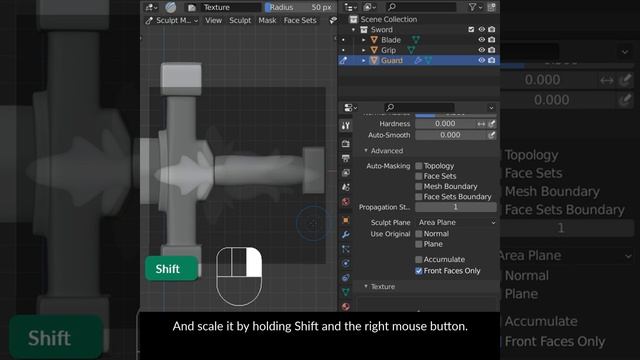Adjust the Hardness value slider
This screenshot has width=640, height=360.
(x=445, y=124)
